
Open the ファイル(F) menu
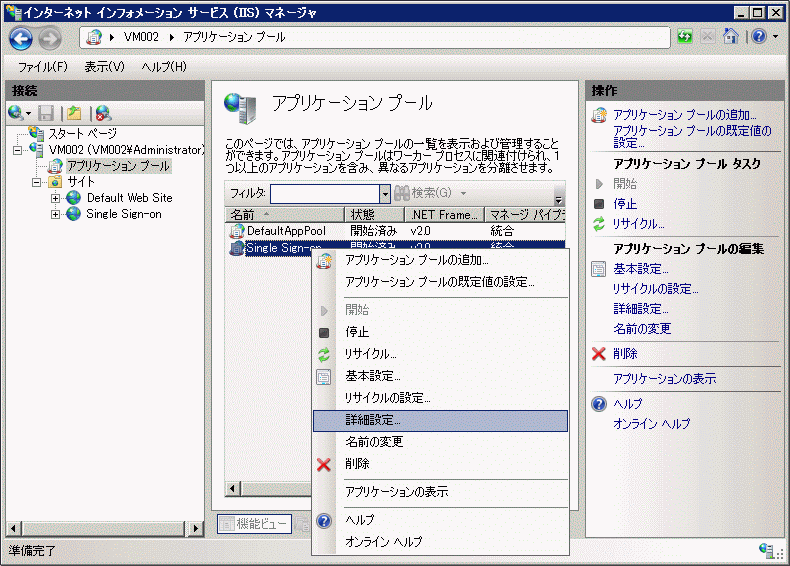coord(43,67)
